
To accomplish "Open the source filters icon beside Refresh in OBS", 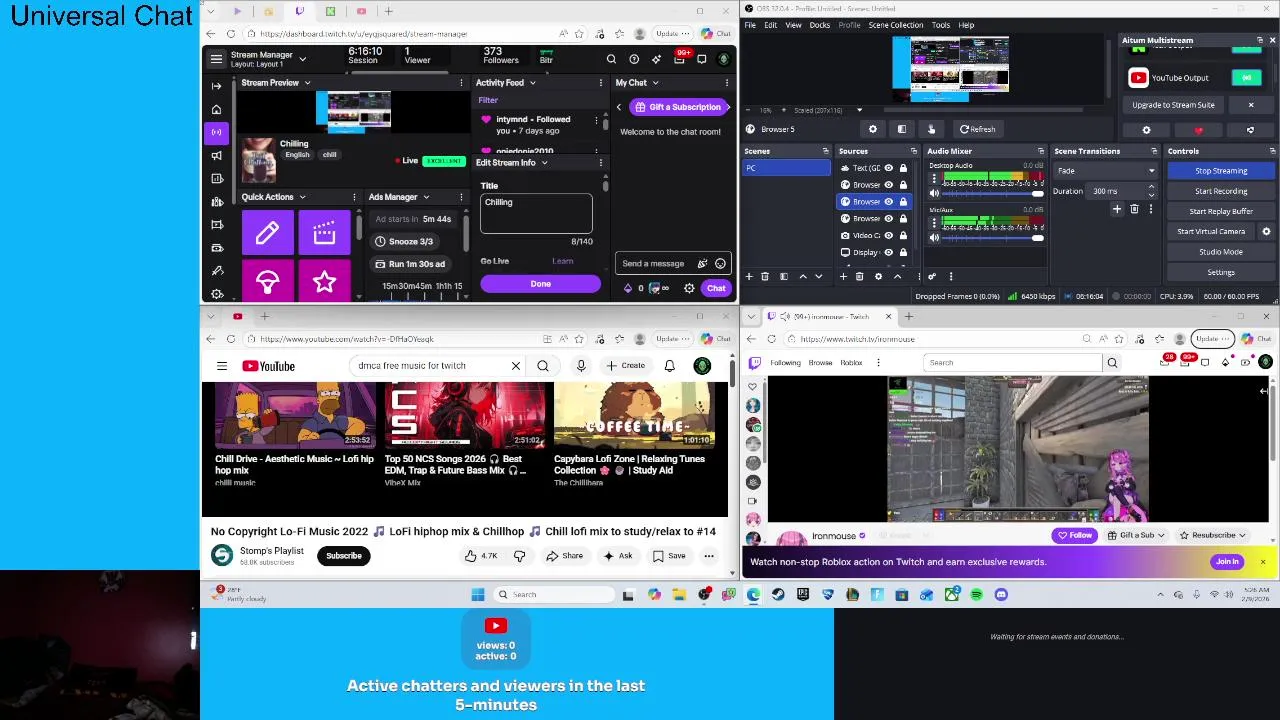I will coord(901,129).
